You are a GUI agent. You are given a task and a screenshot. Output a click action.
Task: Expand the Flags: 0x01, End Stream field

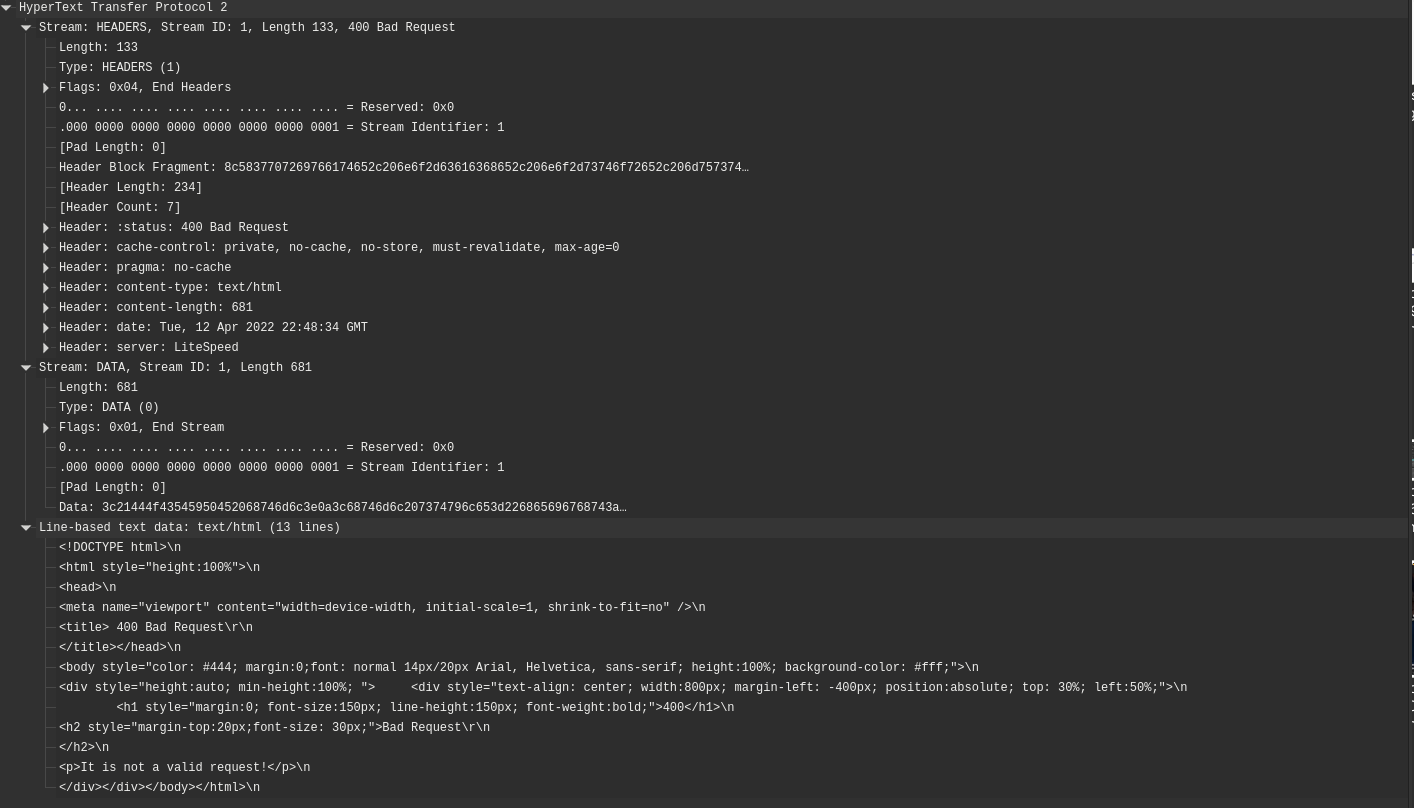[46, 427]
